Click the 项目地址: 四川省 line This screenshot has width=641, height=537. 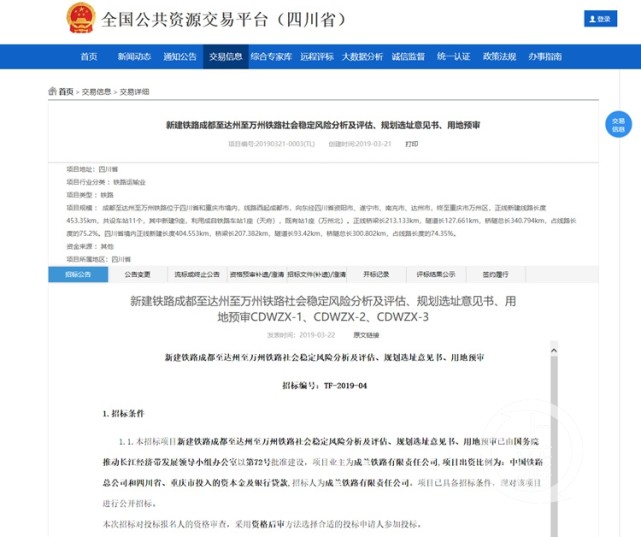click(92, 169)
